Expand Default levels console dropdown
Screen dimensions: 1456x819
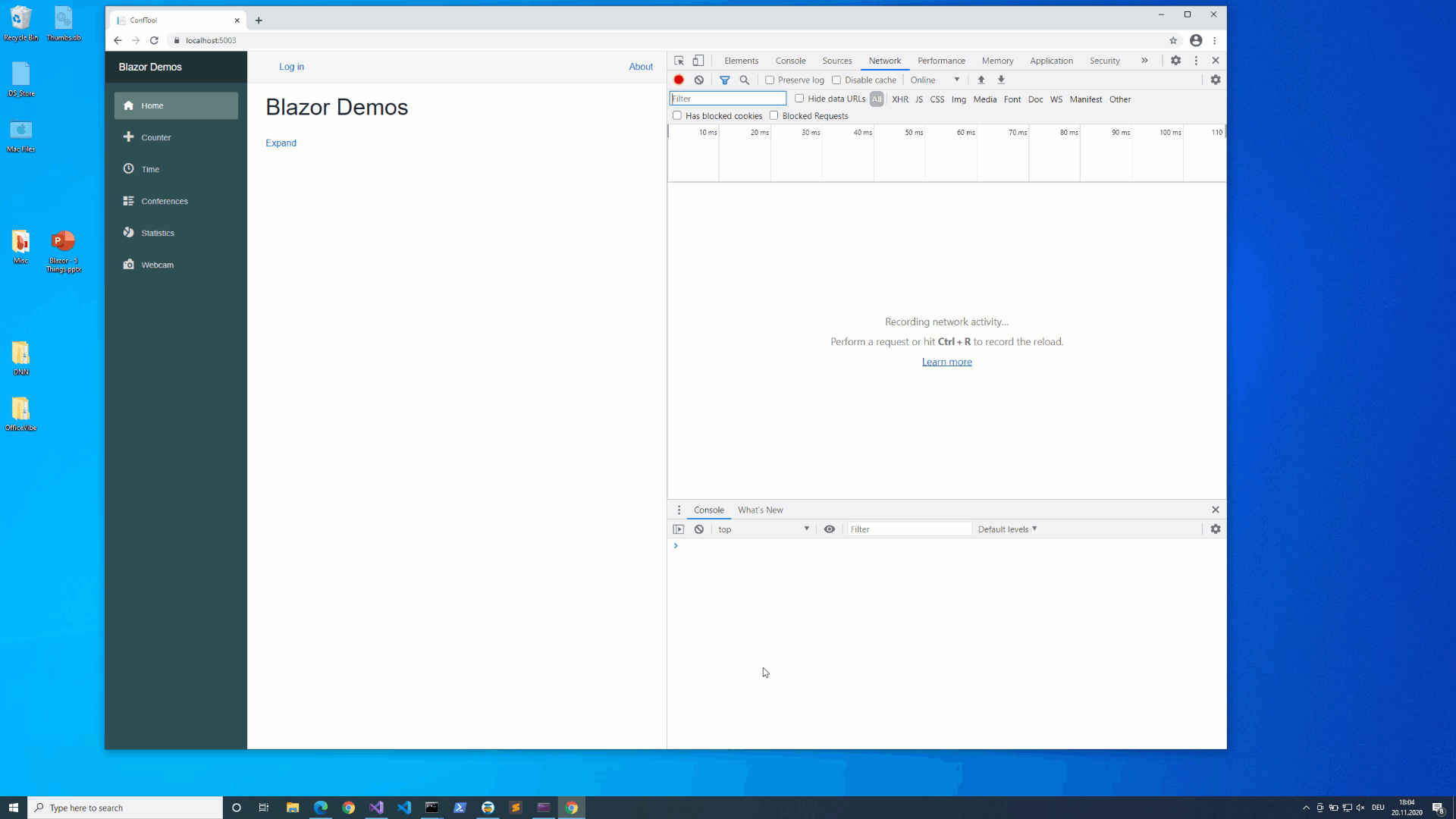[x=1007, y=529]
